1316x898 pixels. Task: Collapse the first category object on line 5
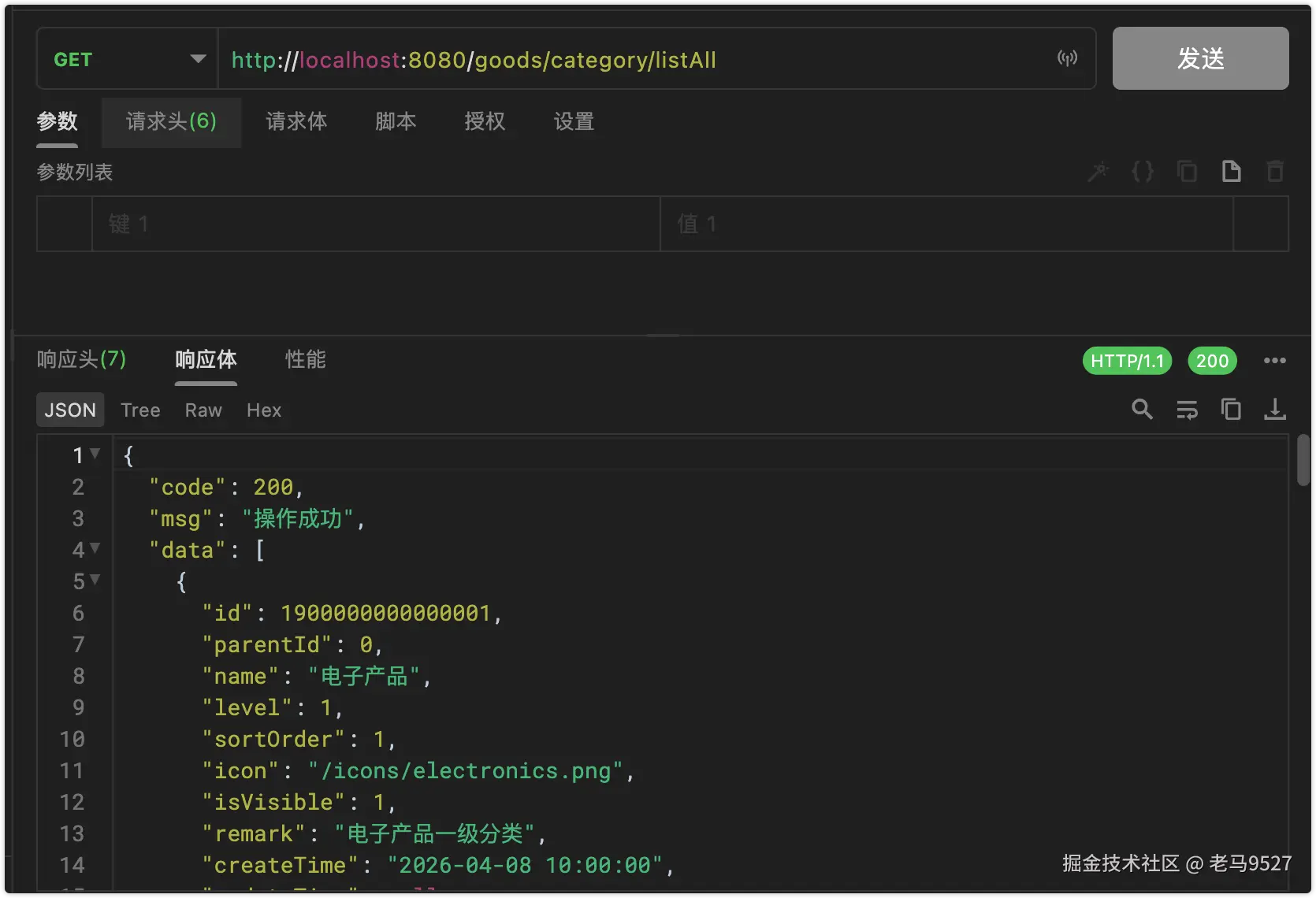click(x=95, y=581)
